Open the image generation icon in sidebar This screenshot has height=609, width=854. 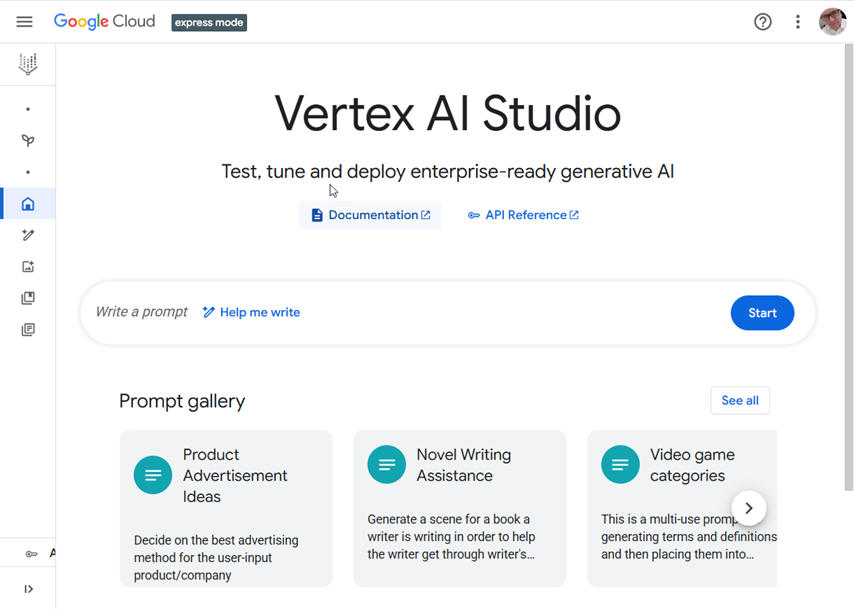[28, 266]
